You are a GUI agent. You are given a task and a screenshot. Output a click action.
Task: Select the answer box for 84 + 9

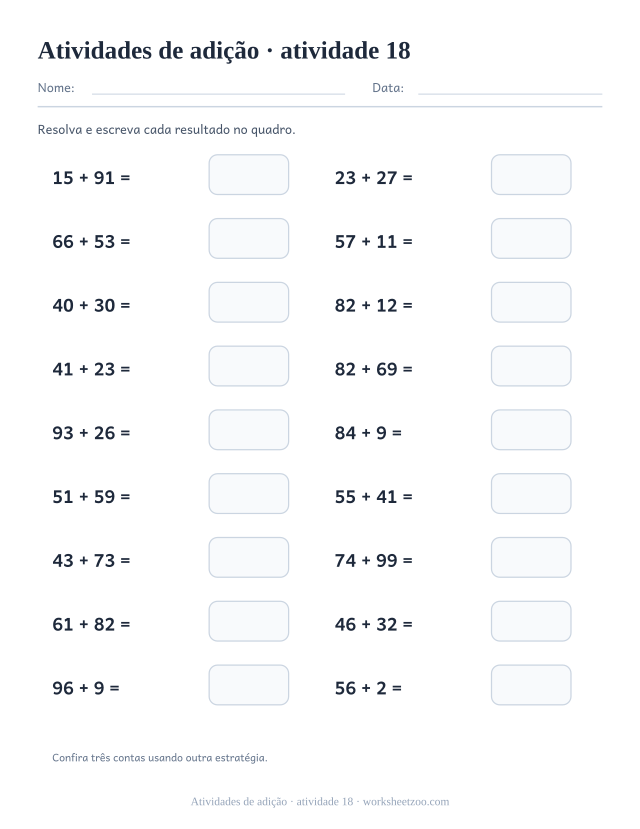point(531,430)
